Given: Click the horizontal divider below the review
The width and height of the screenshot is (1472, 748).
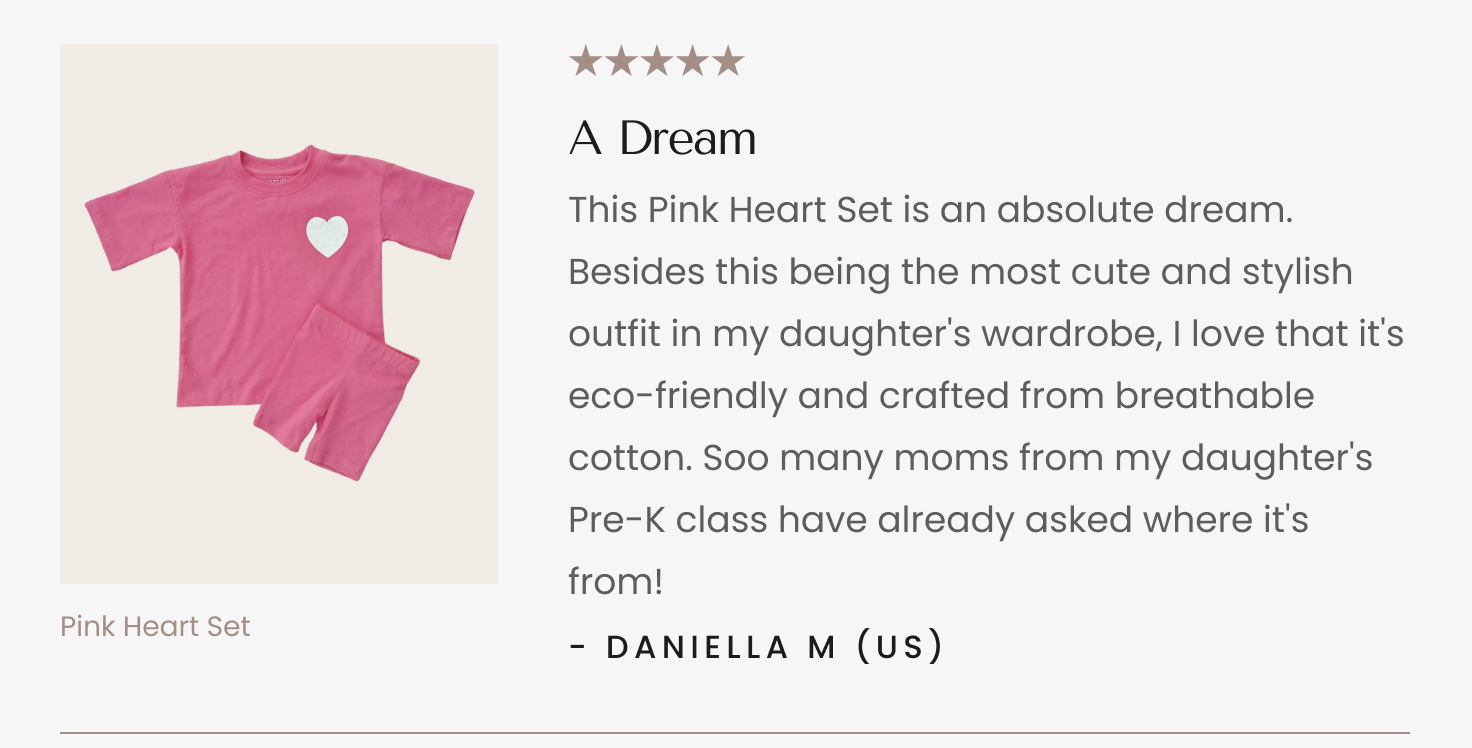Looking at the screenshot, I should click(735, 733).
